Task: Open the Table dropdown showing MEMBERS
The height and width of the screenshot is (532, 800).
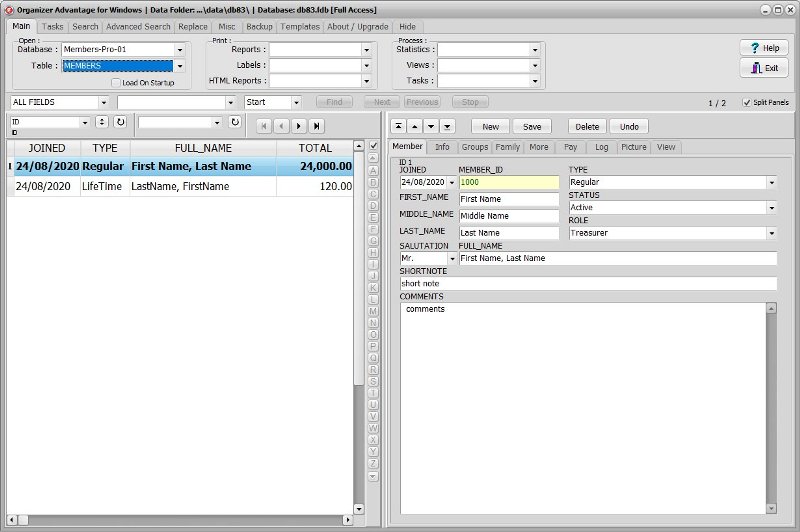Action: coord(180,66)
